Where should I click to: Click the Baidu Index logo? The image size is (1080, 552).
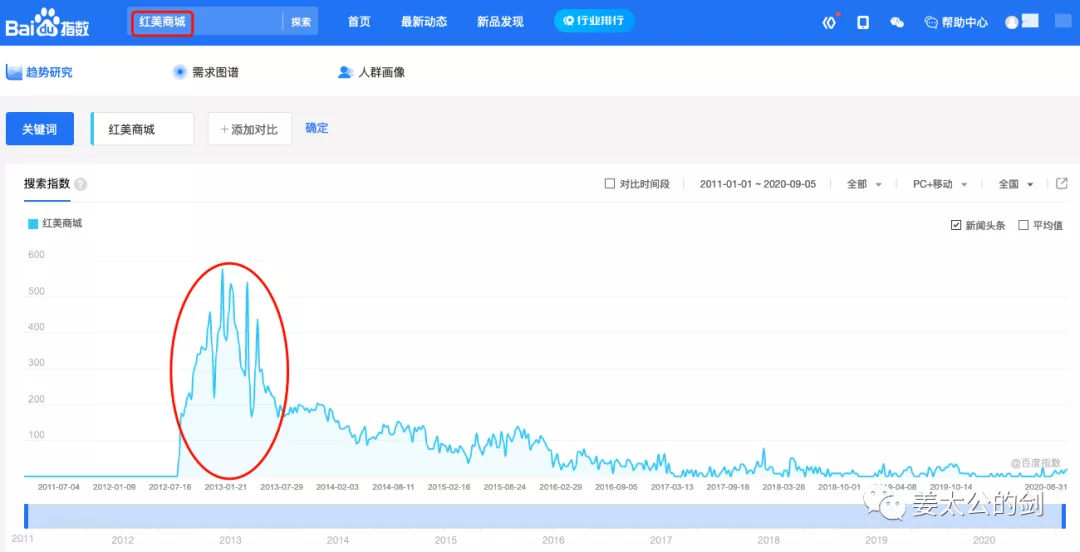(x=48, y=23)
